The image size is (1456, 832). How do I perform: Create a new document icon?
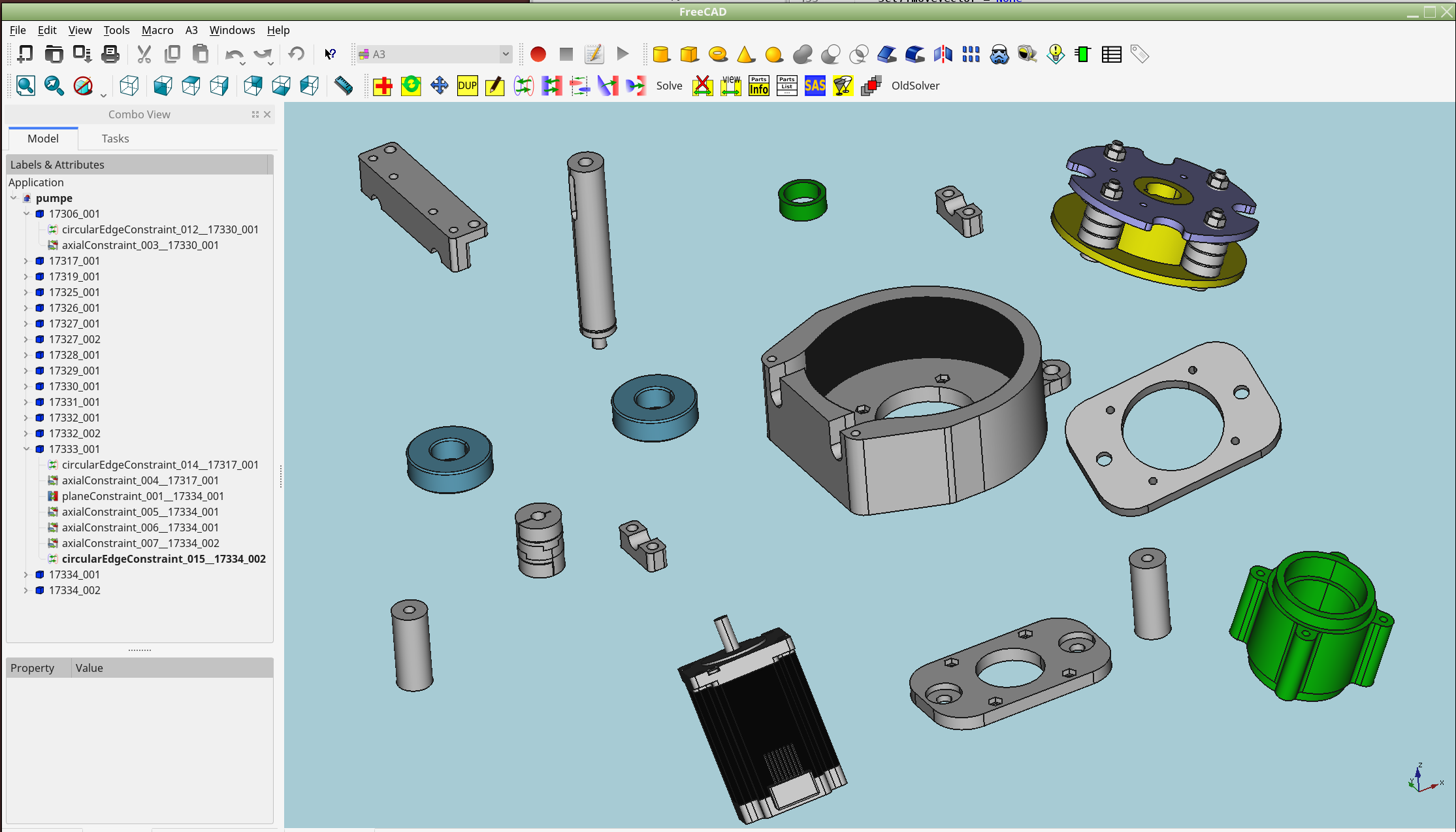(25, 54)
